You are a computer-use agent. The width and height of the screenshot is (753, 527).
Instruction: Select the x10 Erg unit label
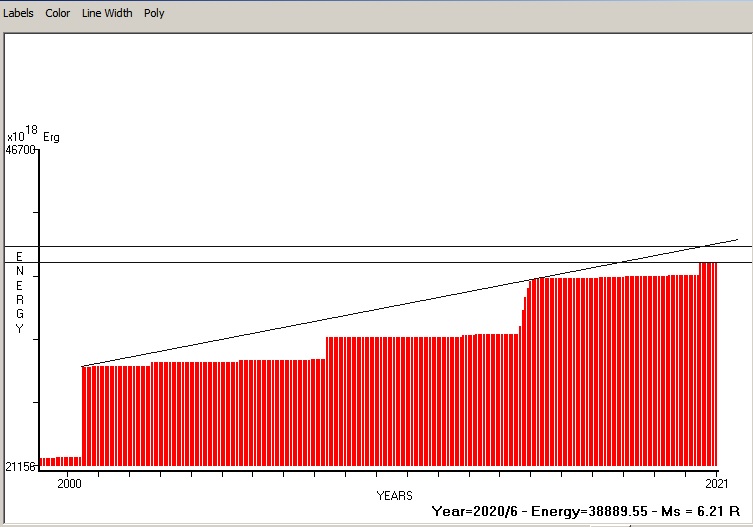click(x=33, y=135)
